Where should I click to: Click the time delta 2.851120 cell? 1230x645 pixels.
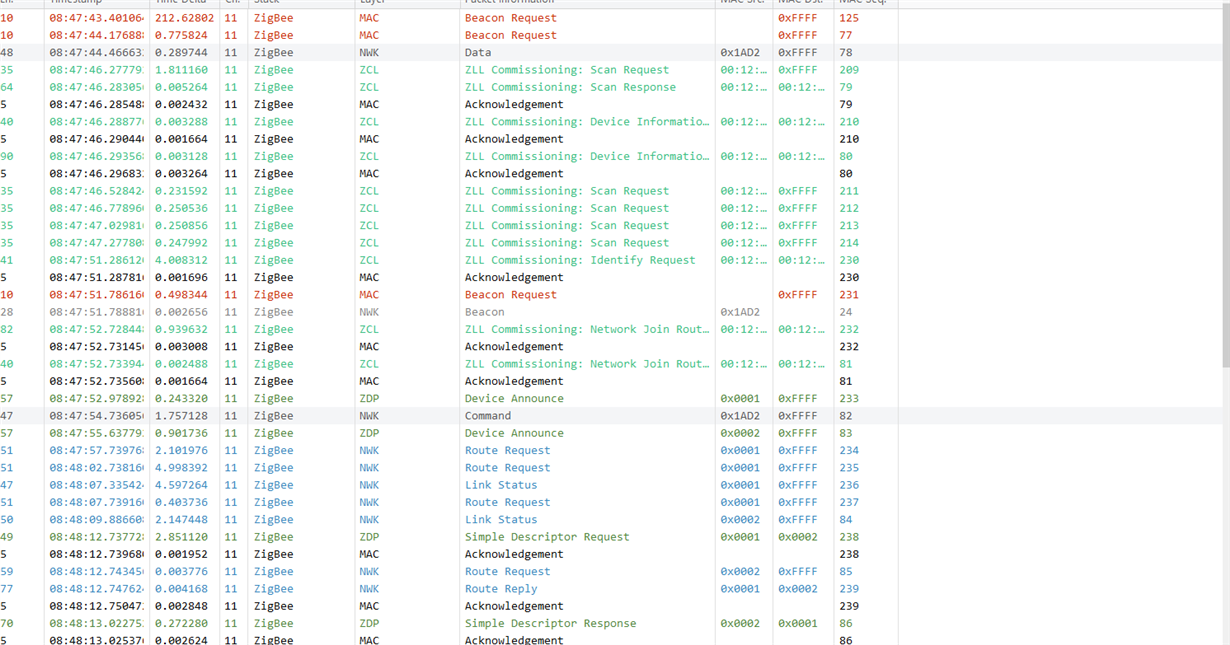(182, 537)
